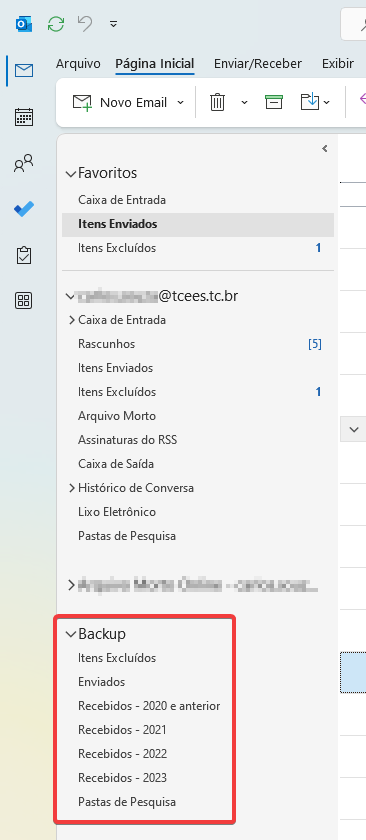366x840 pixels.
Task: Click the Delete trash can icon
Action: pyautogui.click(x=217, y=102)
